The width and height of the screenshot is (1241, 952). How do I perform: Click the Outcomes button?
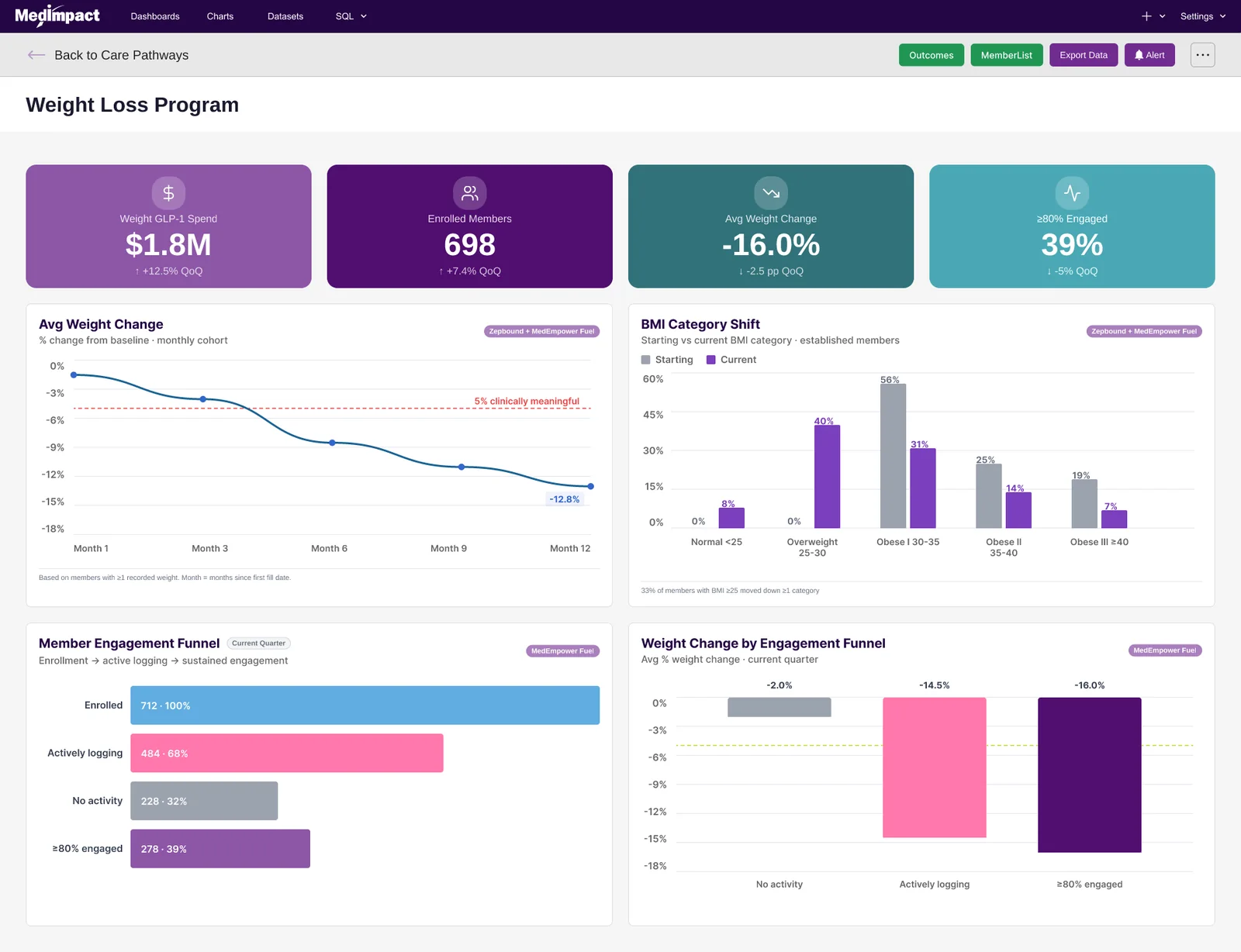click(932, 55)
